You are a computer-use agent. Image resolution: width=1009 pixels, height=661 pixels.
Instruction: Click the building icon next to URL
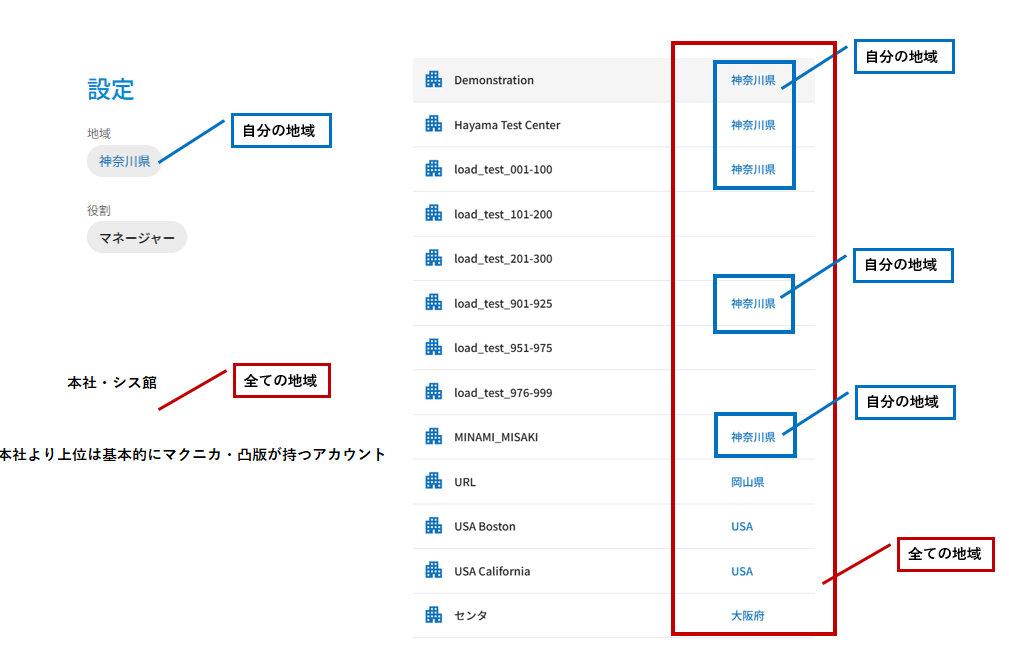433,481
